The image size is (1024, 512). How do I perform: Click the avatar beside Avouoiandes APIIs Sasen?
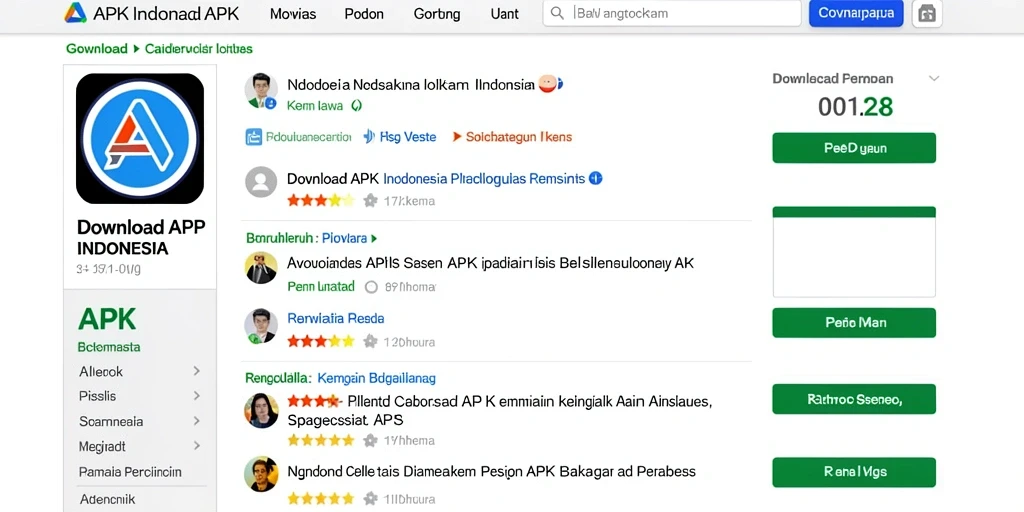pyautogui.click(x=261, y=268)
